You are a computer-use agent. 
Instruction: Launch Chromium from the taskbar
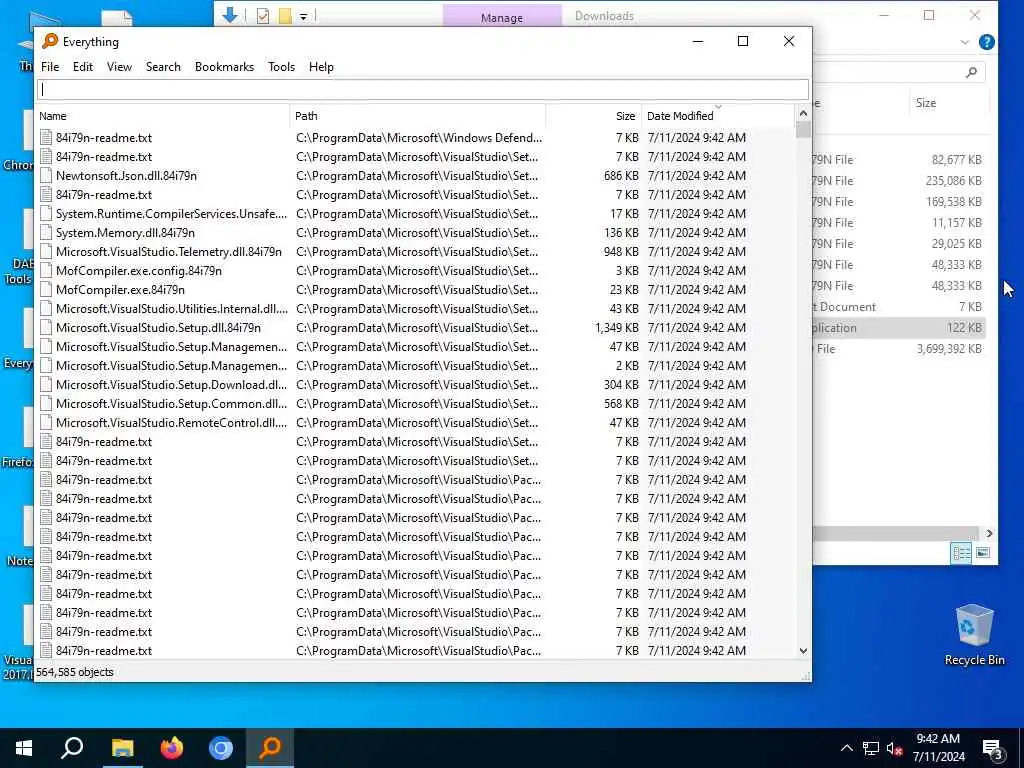(221, 748)
